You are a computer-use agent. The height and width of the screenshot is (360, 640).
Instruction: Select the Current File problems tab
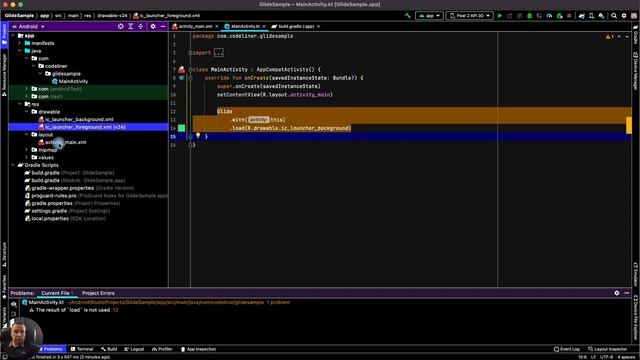click(57, 293)
